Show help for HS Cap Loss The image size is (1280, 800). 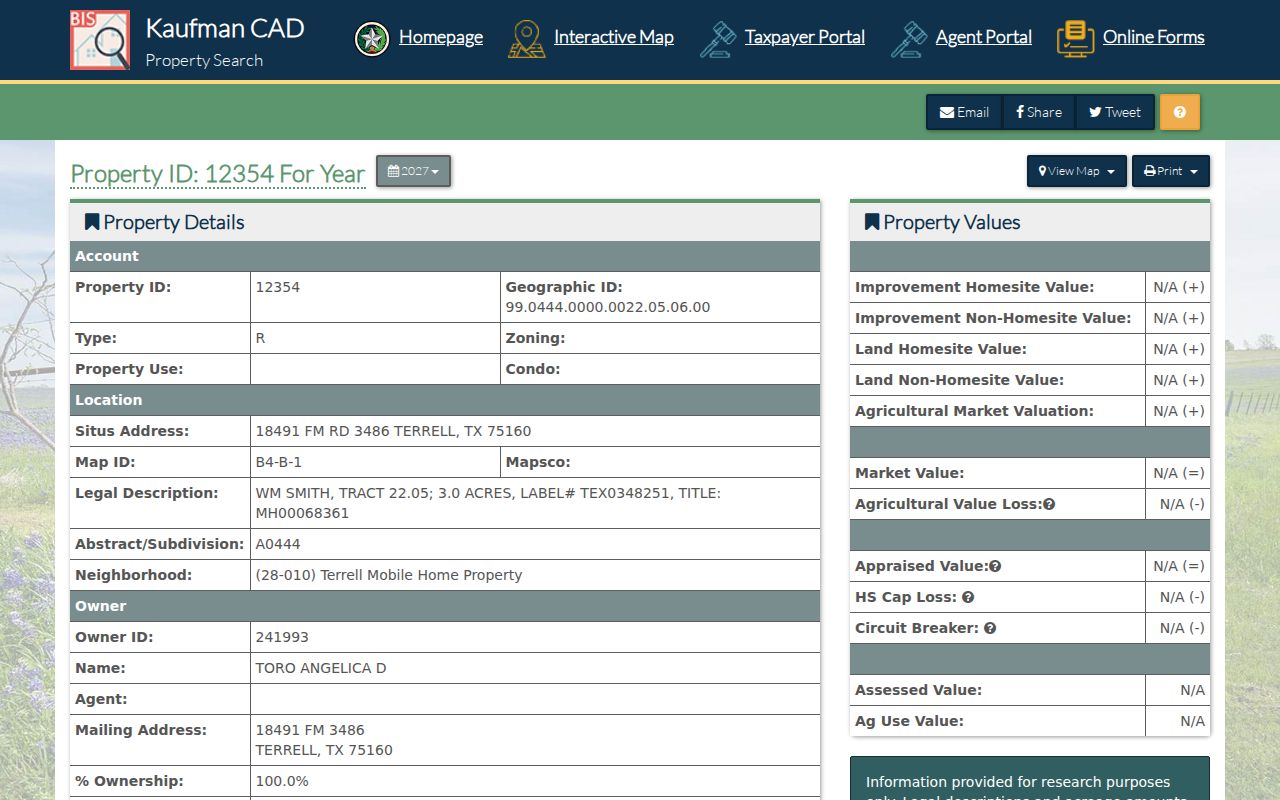point(968,597)
